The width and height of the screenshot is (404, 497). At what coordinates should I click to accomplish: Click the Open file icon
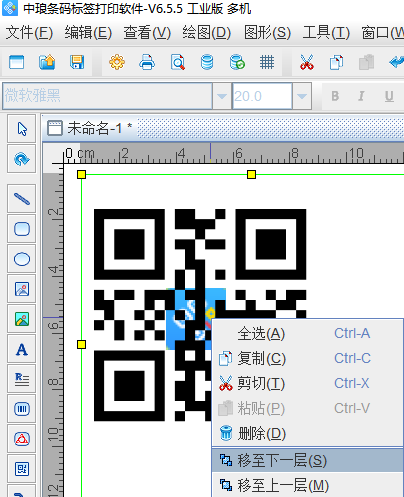coord(47,62)
